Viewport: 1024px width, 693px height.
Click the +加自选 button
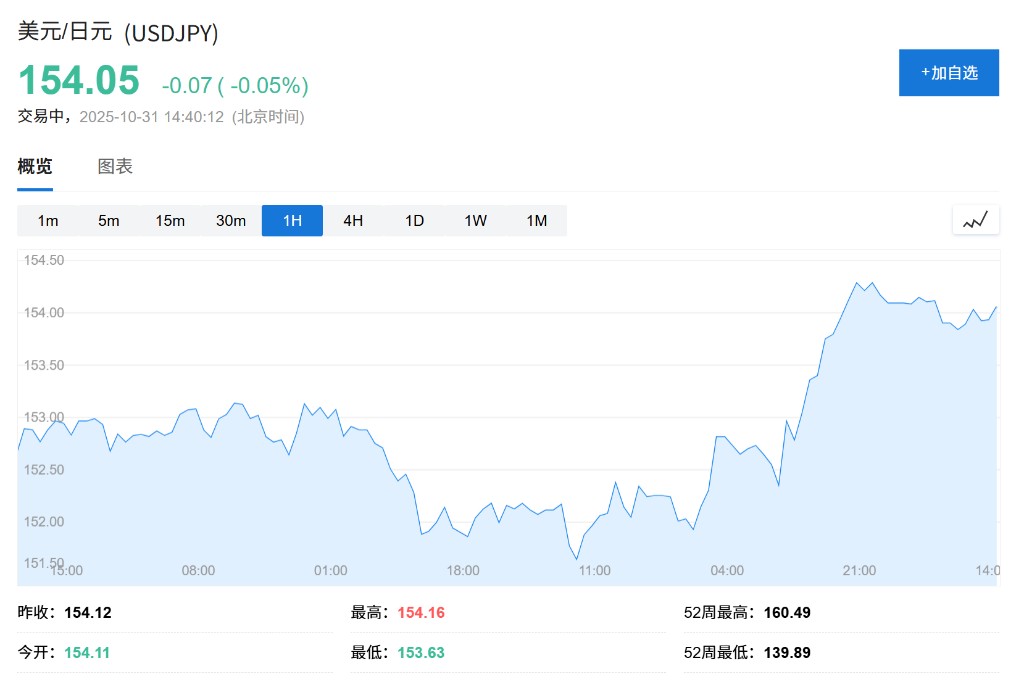tap(948, 73)
